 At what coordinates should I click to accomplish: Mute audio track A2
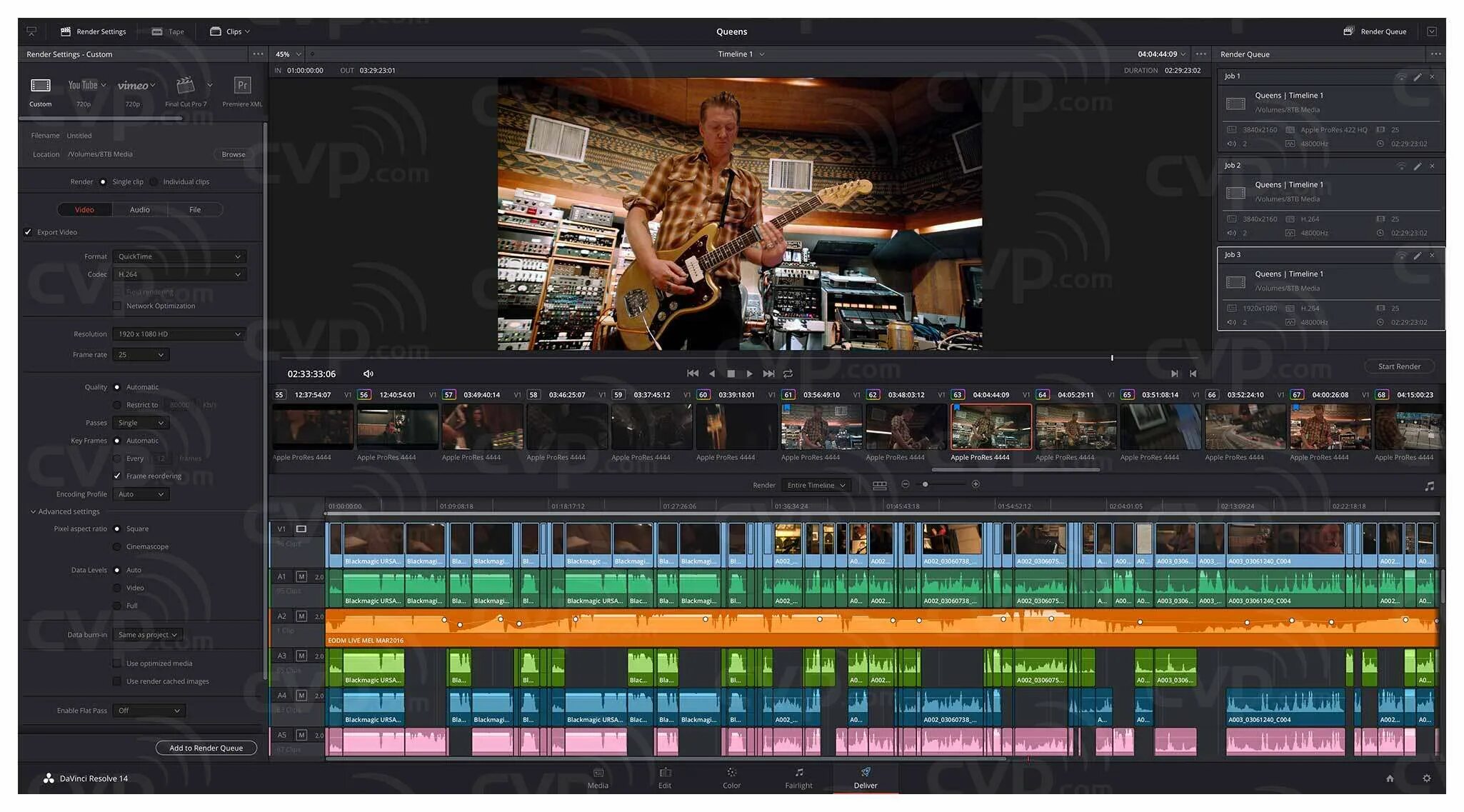(x=301, y=616)
